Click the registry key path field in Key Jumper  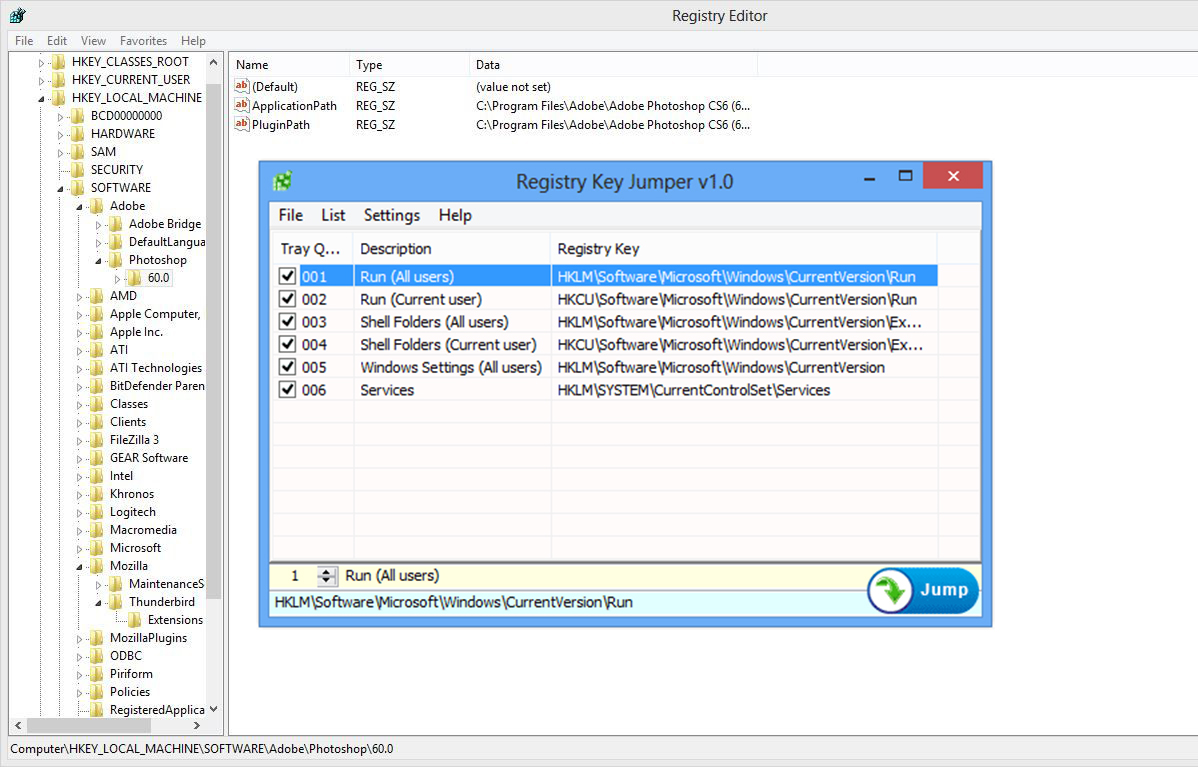569,602
